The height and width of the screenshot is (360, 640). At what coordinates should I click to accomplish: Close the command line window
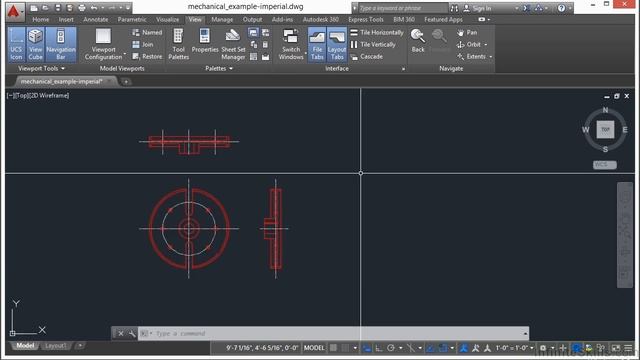pyautogui.click(x=121, y=333)
